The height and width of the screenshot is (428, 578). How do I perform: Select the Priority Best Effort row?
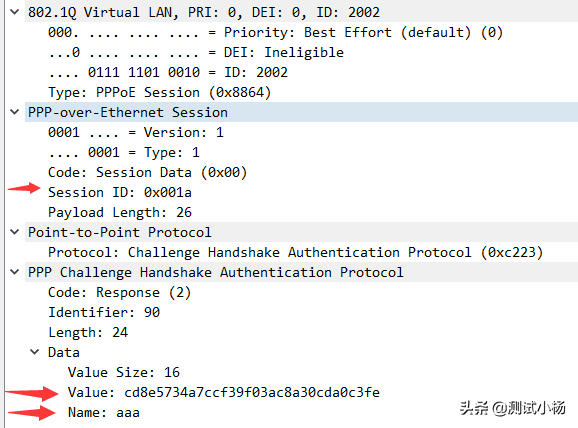coord(275,32)
